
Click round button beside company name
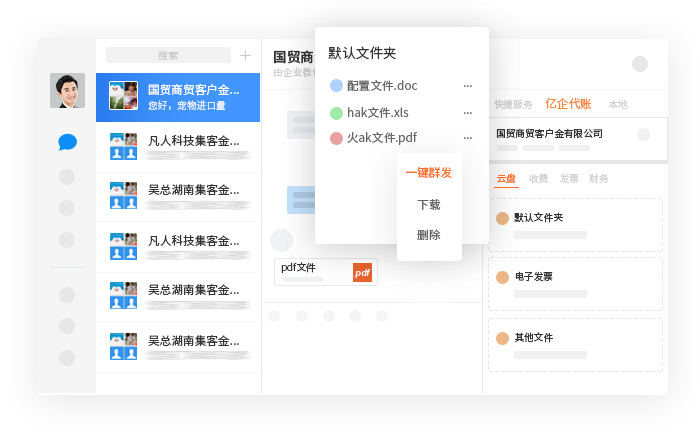643,134
